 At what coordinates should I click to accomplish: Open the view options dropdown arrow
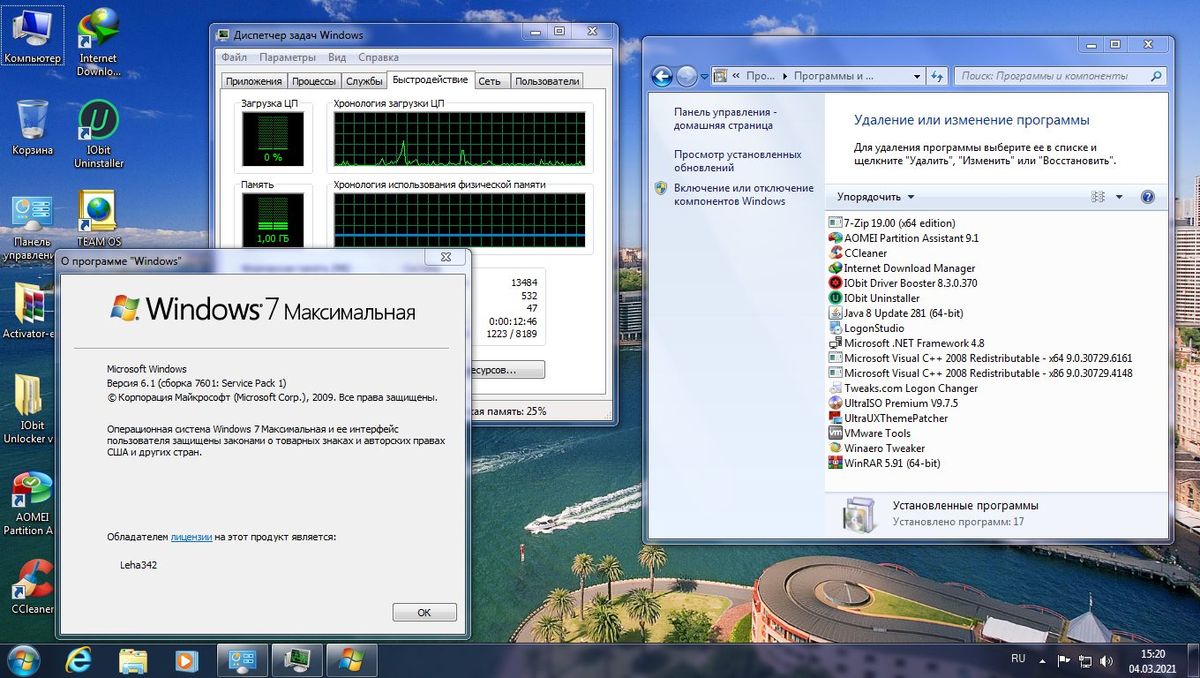pos(1119,197)
